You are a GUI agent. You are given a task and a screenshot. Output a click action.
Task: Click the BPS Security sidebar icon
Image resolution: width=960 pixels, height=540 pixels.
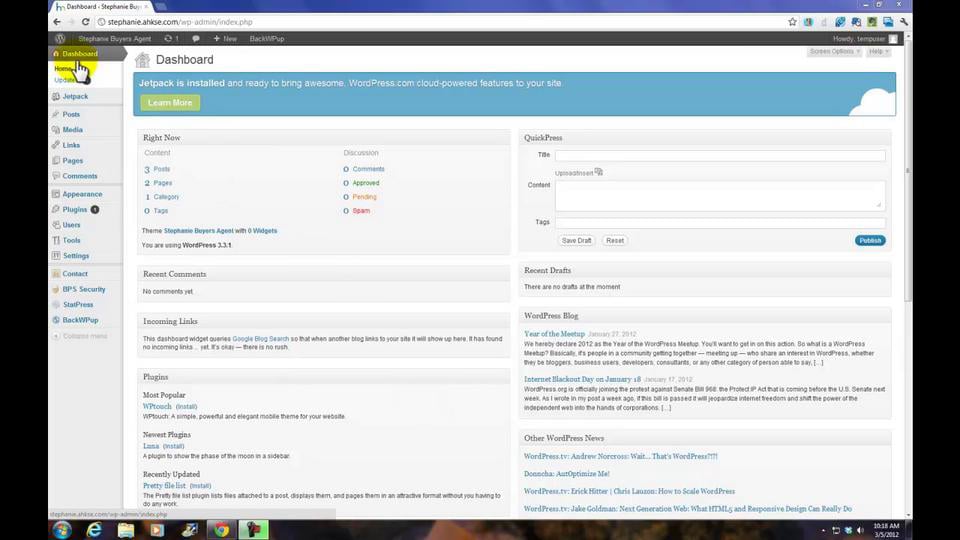(x=56, y=289)
